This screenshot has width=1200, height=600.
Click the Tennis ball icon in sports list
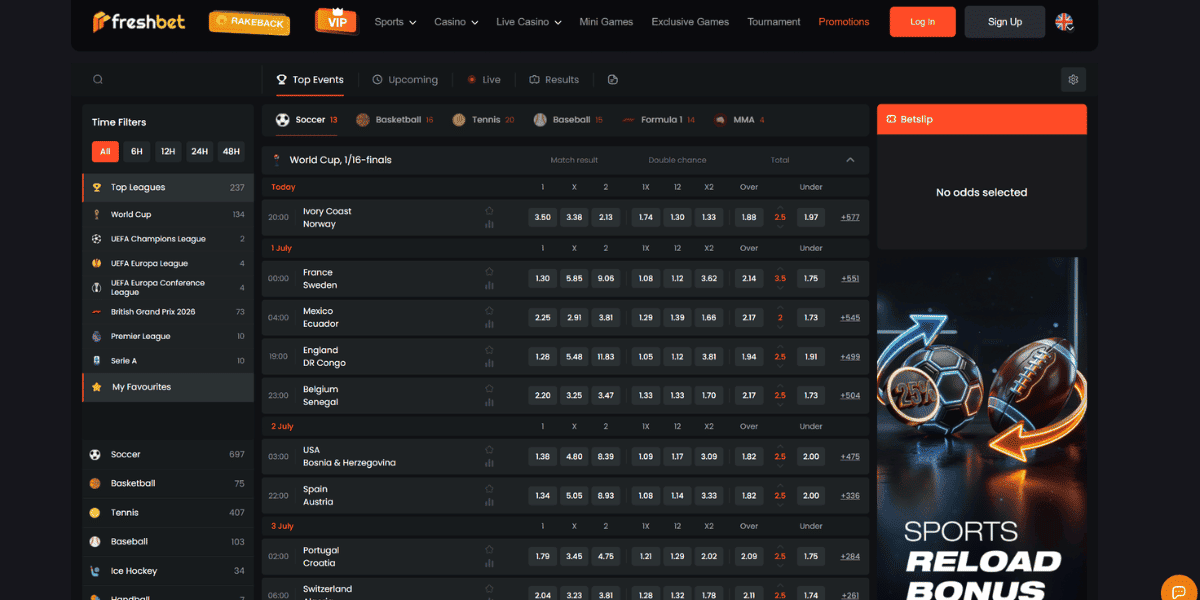tap(95, 512)
